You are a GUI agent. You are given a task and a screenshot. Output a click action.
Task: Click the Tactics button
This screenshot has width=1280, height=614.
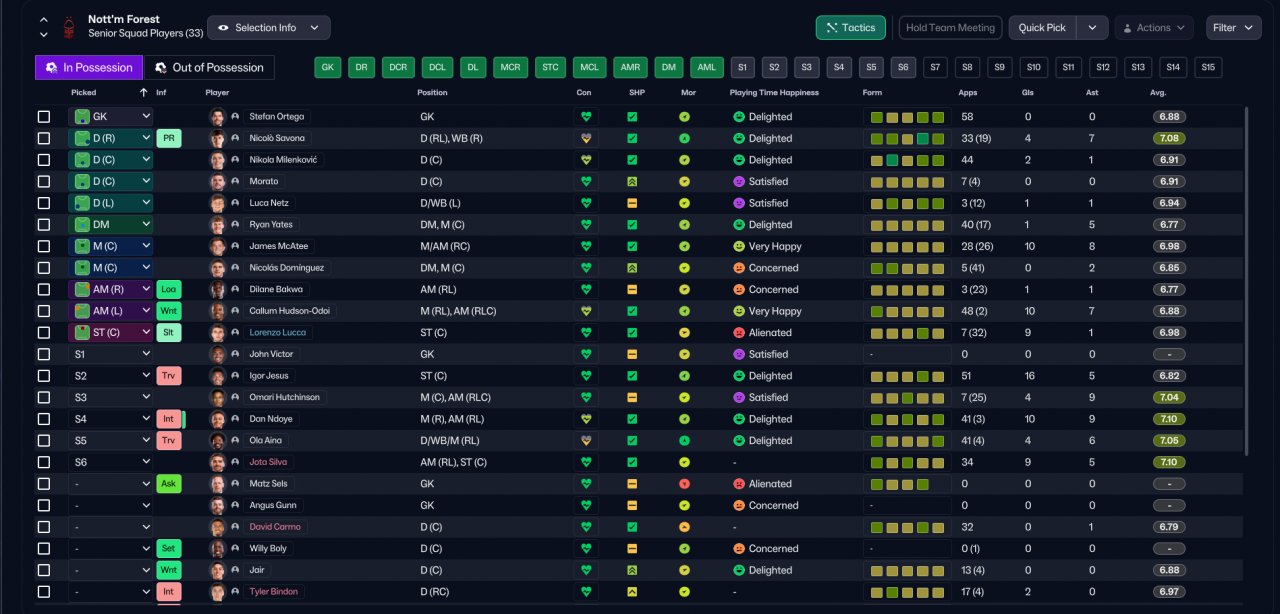click(851, 28)
